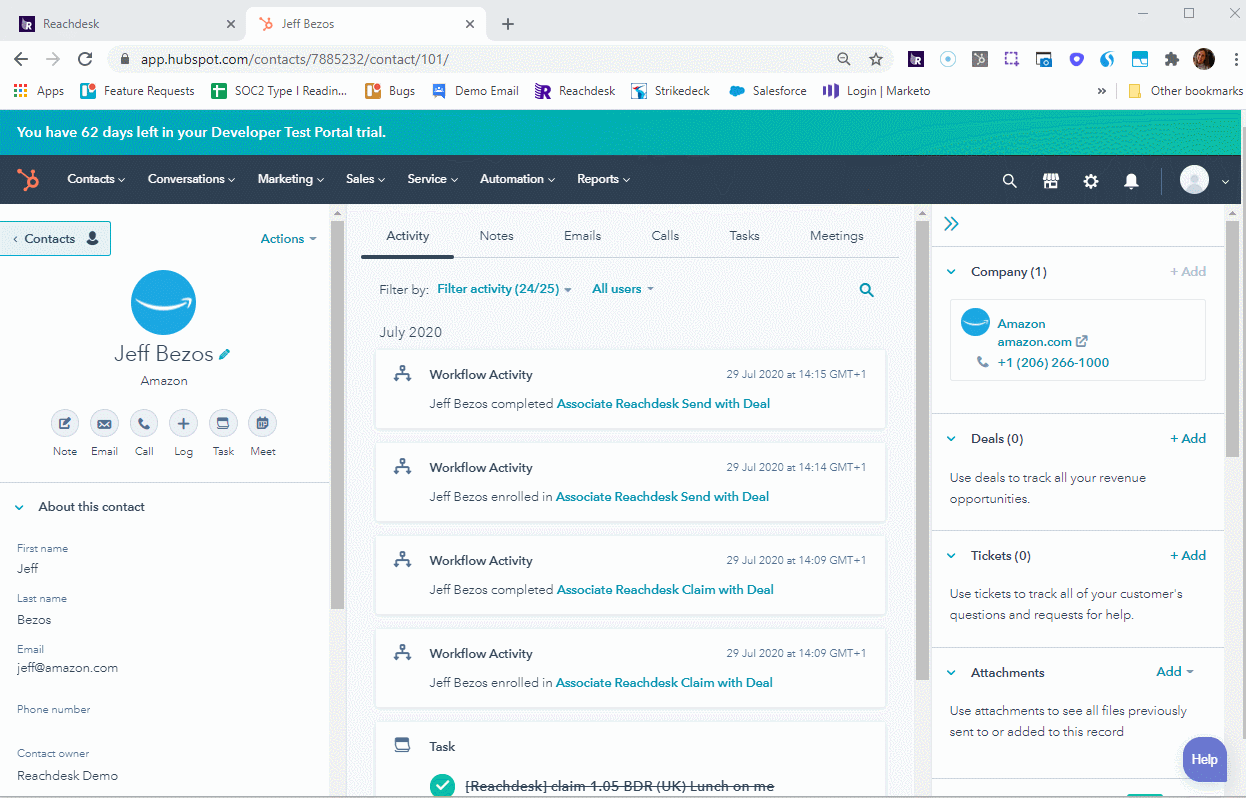Click the Amazon company logo in sidebar

coord(975,322)
